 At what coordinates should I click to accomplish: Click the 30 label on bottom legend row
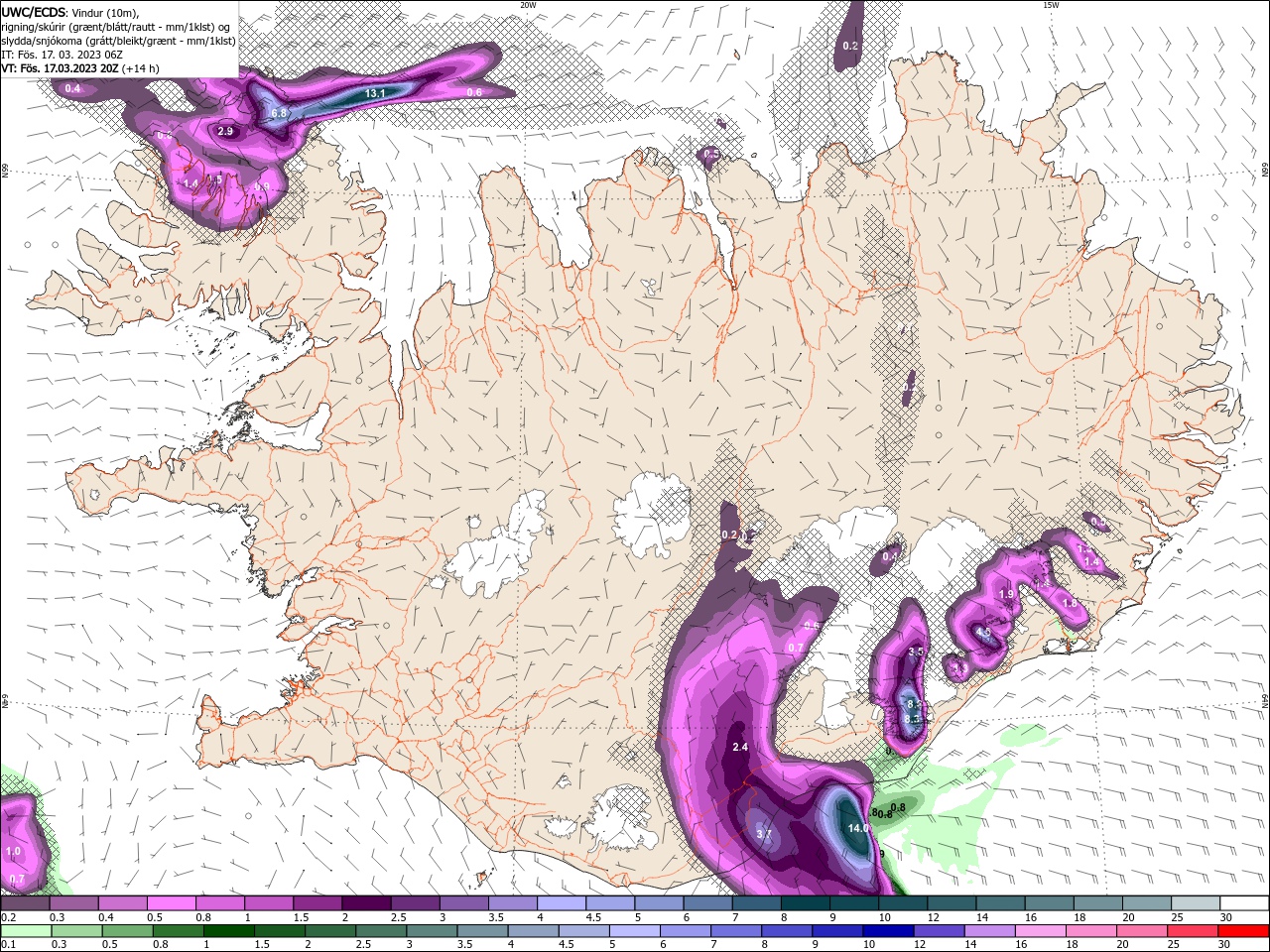tap(1224, 944)
